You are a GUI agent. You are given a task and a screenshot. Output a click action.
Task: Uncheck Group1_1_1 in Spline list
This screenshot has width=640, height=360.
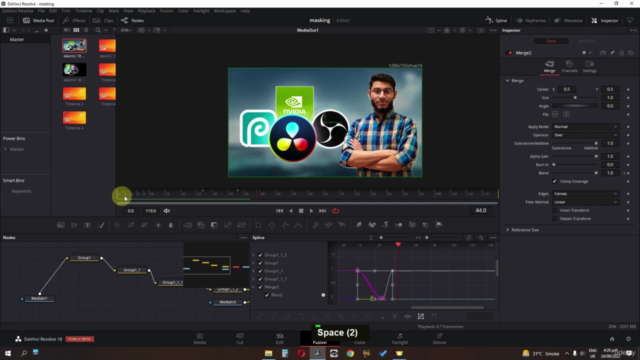tap(260, 279)
